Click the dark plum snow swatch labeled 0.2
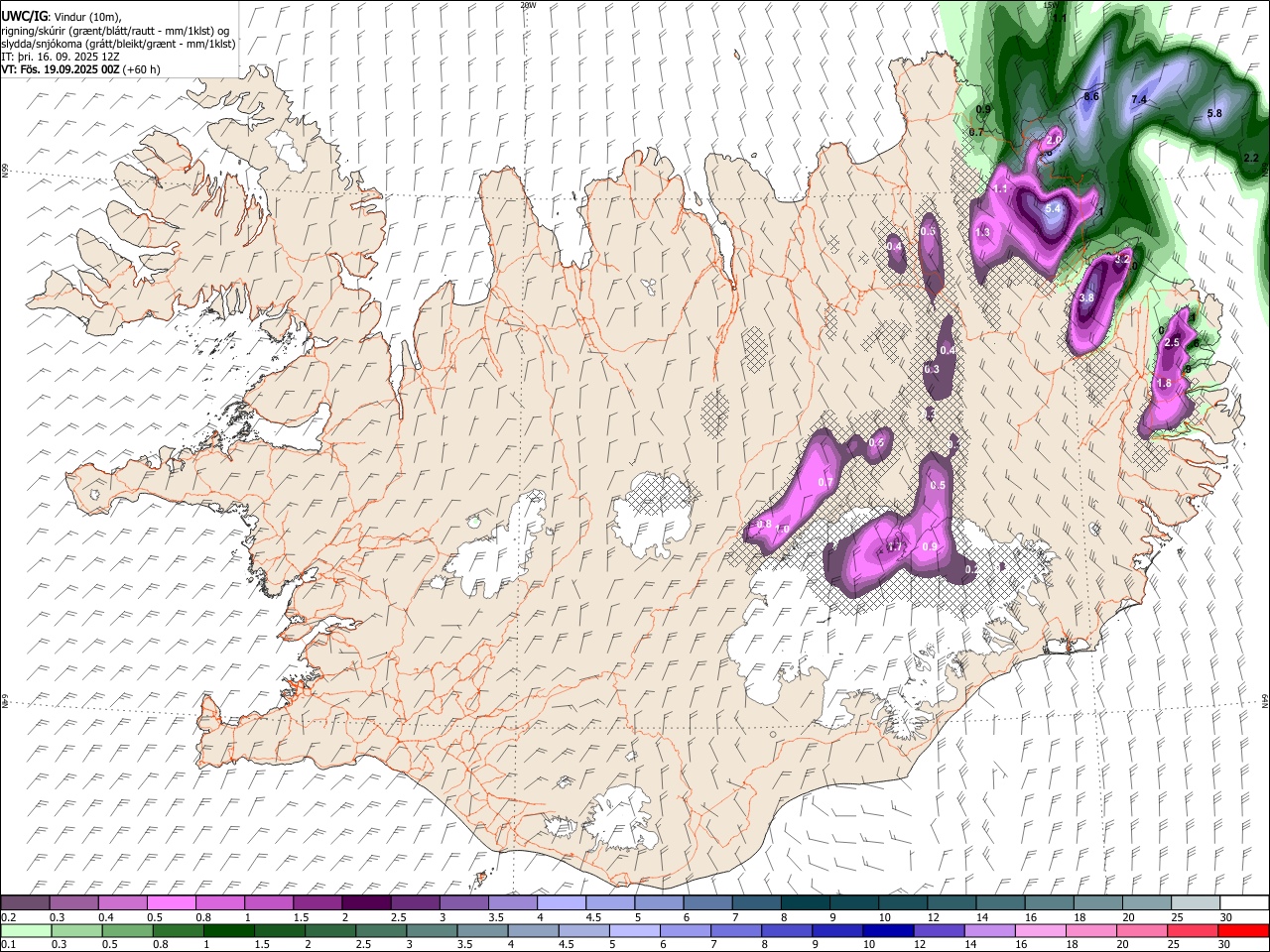 [x=25, y=902]
